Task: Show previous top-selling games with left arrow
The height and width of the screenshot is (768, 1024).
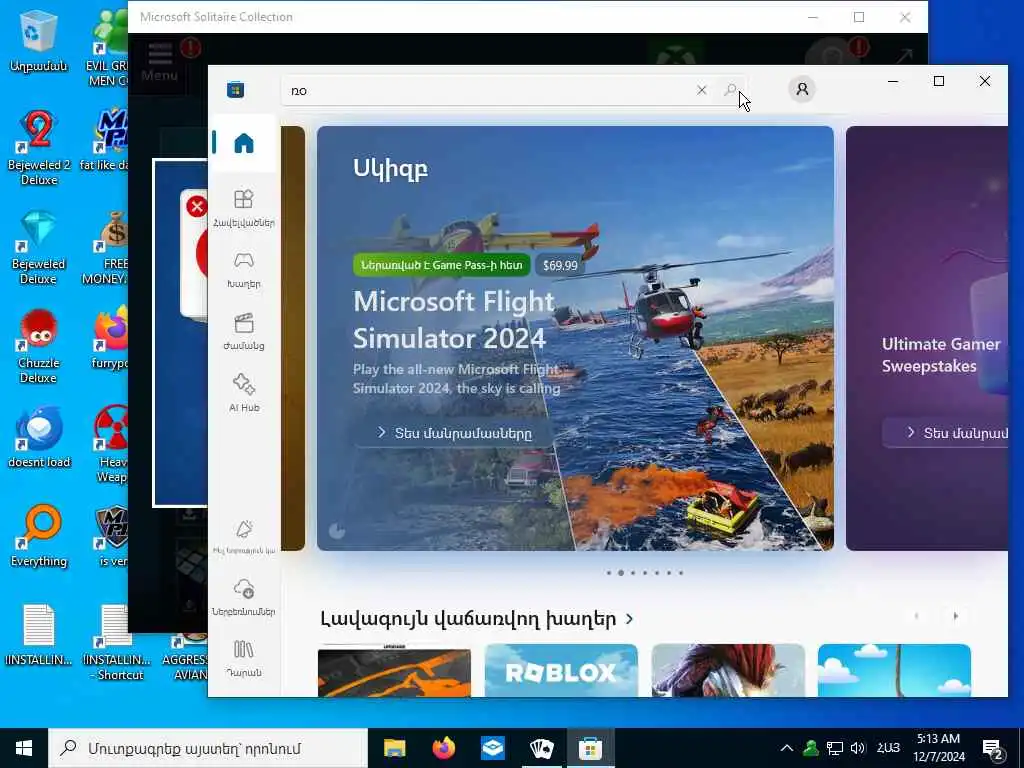Action: pyautogui.click(x=916, y=616)
